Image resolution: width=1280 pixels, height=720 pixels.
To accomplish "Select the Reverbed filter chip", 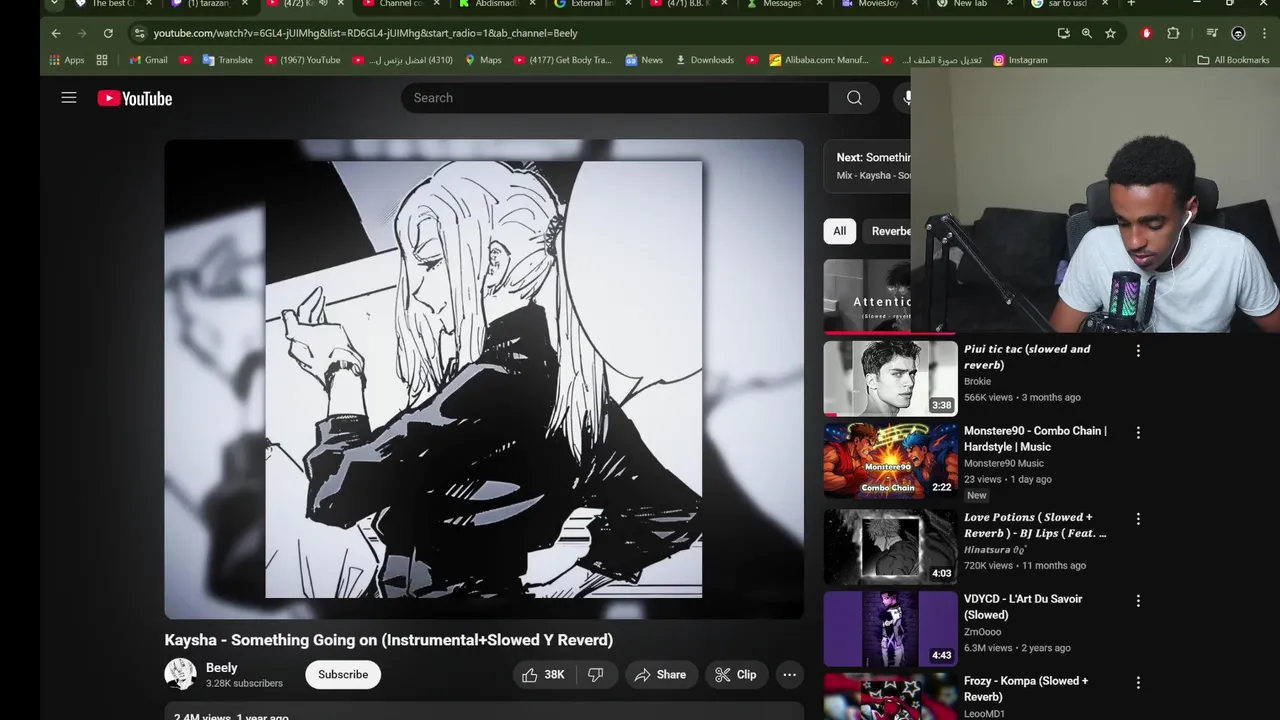I will 888,231.
